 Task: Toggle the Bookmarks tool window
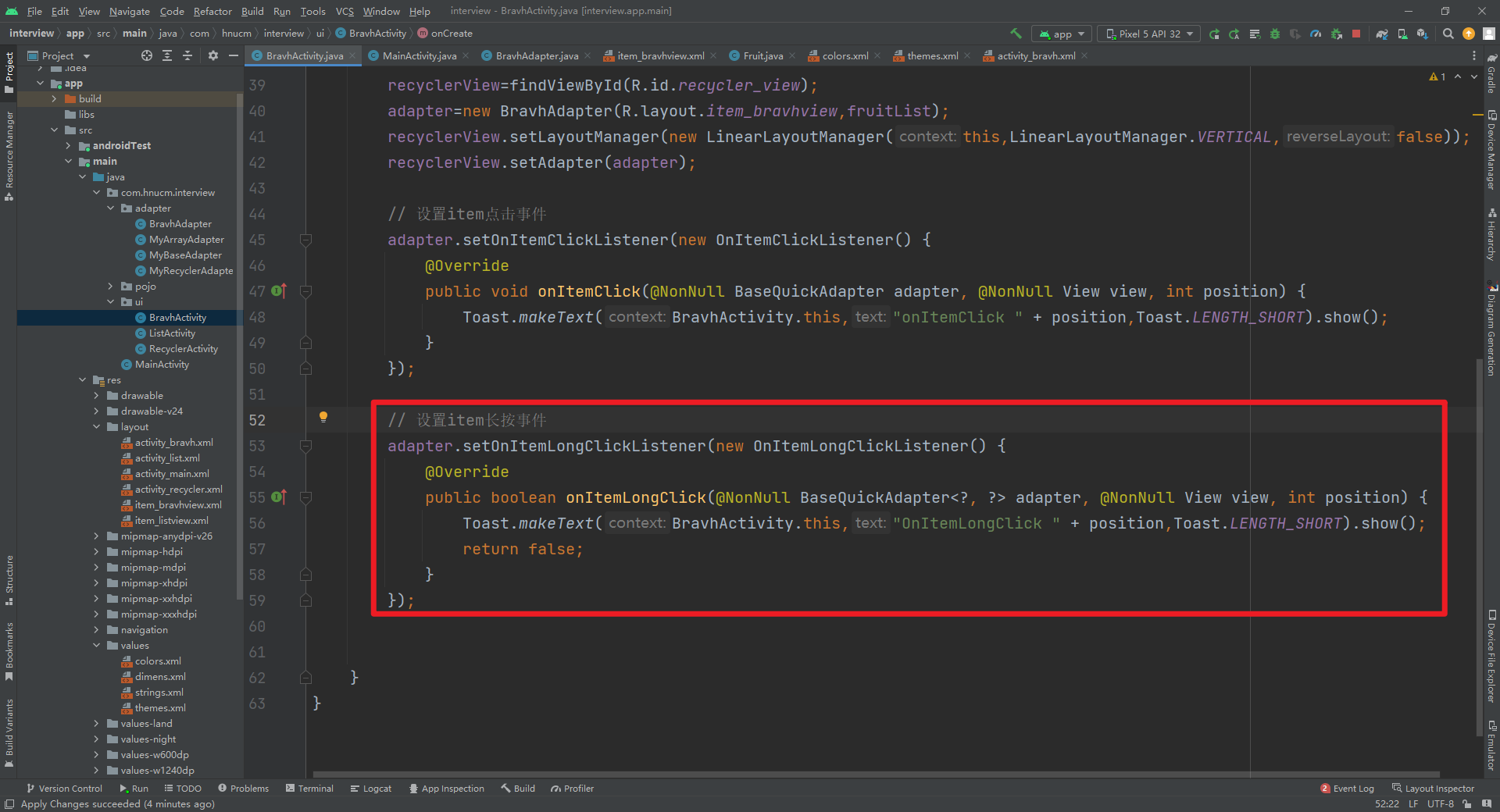(9, 651)
